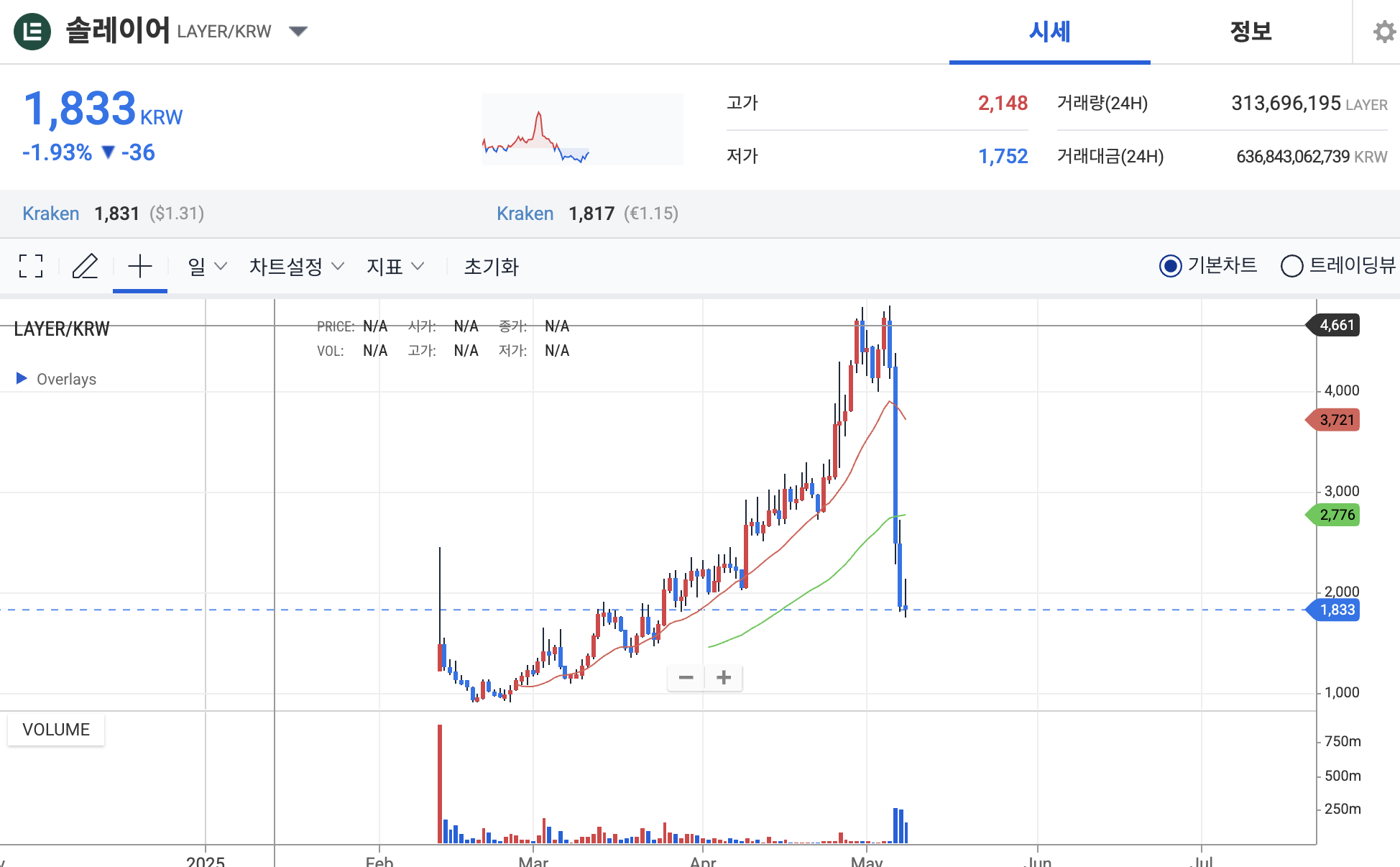Image resolution: width=1400 pixels, height=867 pixels.
Task: Open the 일 timeframe dropdown
Action: 205,266
